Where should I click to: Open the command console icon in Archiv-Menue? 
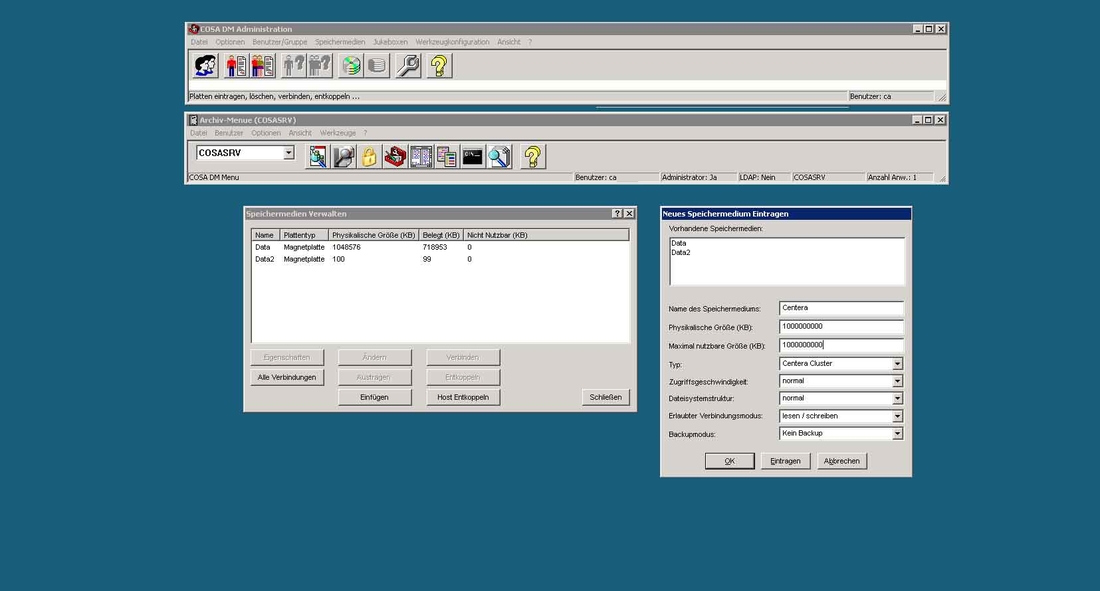coord(472,156)
